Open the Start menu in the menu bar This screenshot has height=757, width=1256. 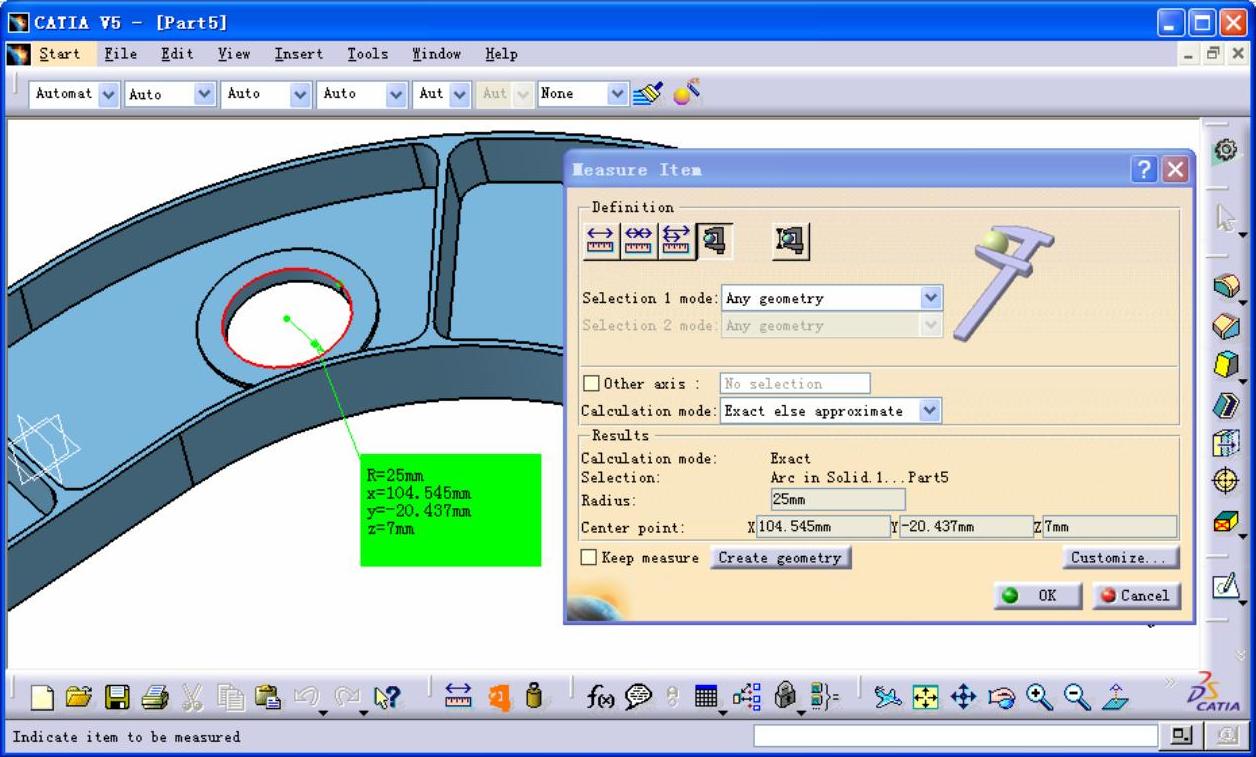[x=59, y=54]
